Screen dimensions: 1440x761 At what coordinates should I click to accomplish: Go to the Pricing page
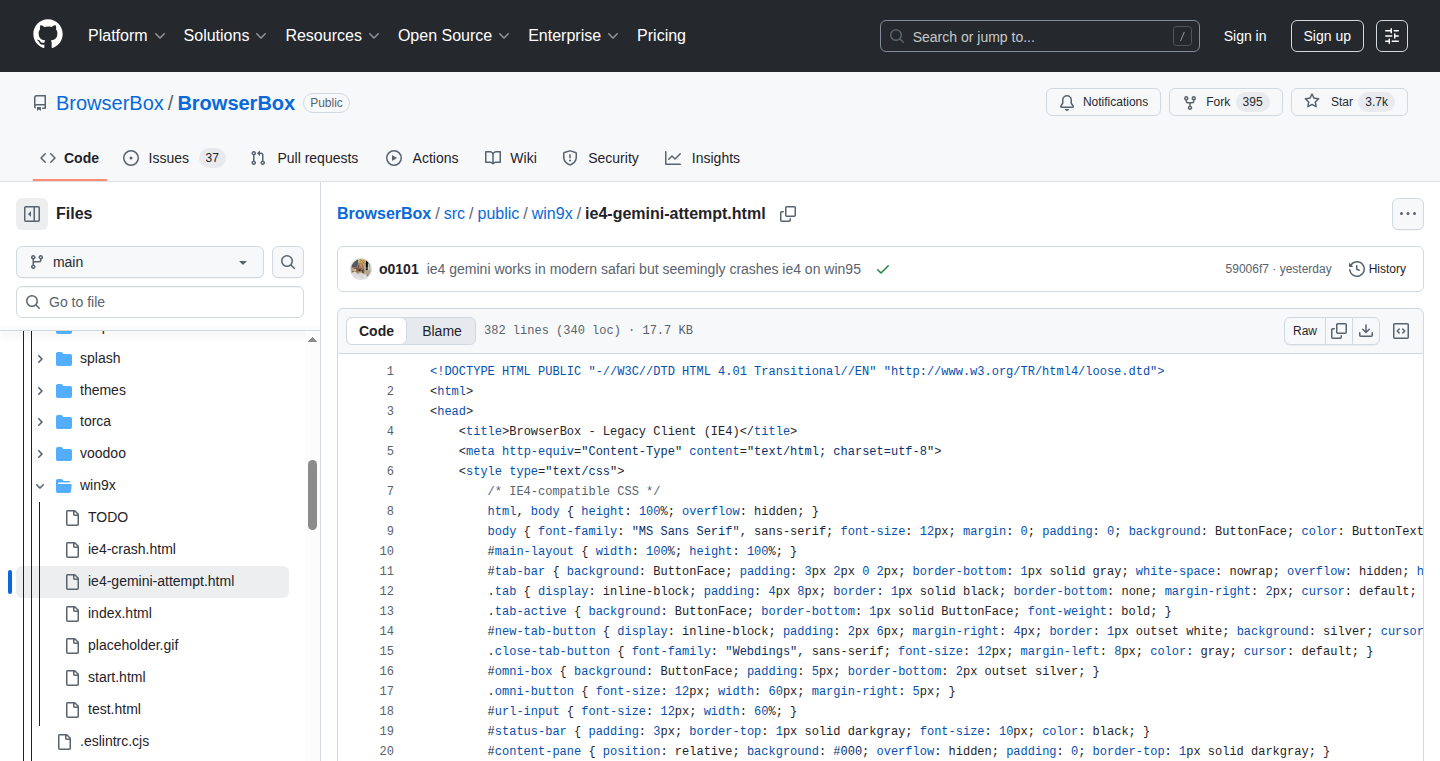pyautogui.click(x=661, y=36)
